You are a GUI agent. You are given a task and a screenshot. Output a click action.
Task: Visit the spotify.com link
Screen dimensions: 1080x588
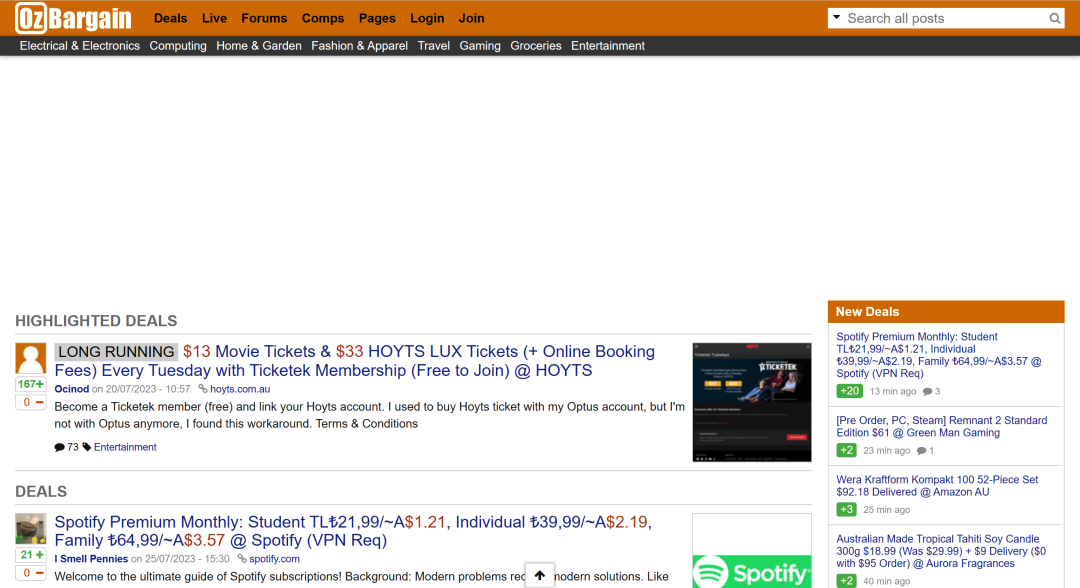click(x=274, y=559)
